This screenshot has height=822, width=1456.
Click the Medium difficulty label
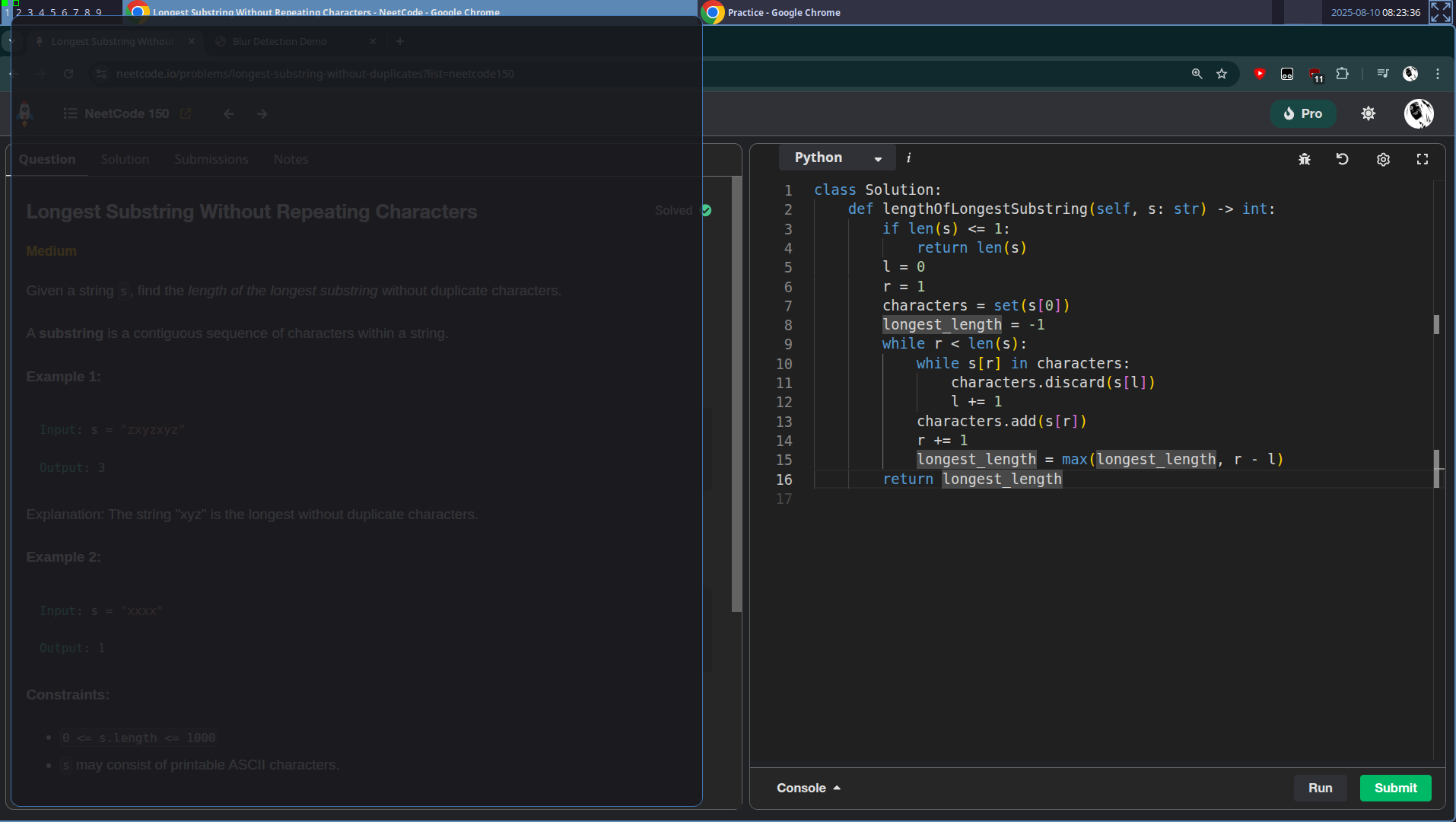pyautogui.click(x=51, y=251)
